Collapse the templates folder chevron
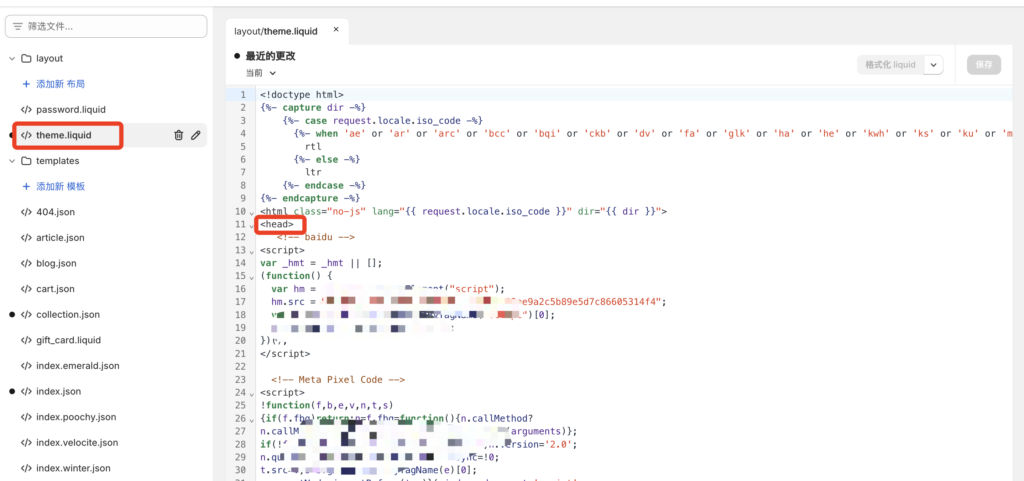 pos(11,161)
